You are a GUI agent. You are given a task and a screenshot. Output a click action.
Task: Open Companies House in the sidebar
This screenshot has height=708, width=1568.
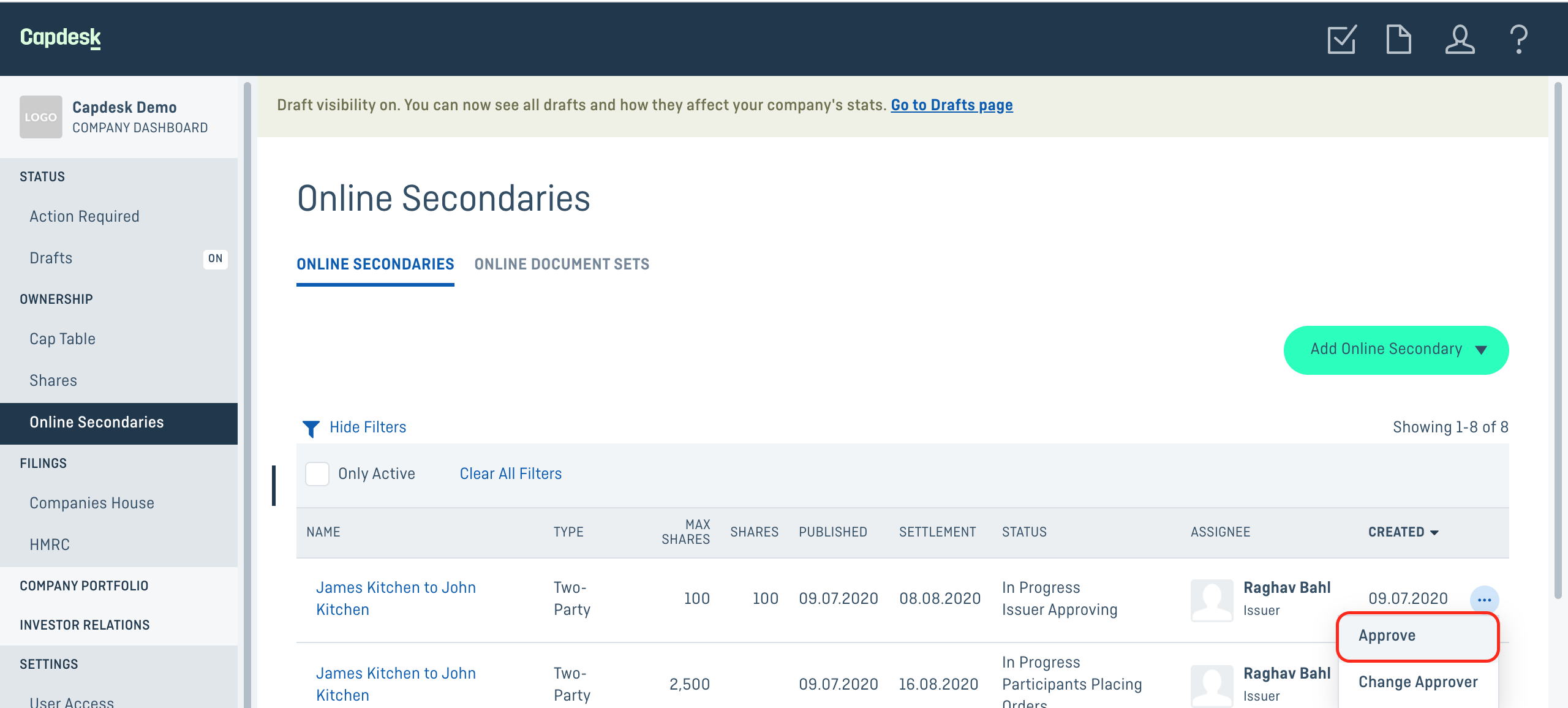pyautogui.click(x=92, y=503)
